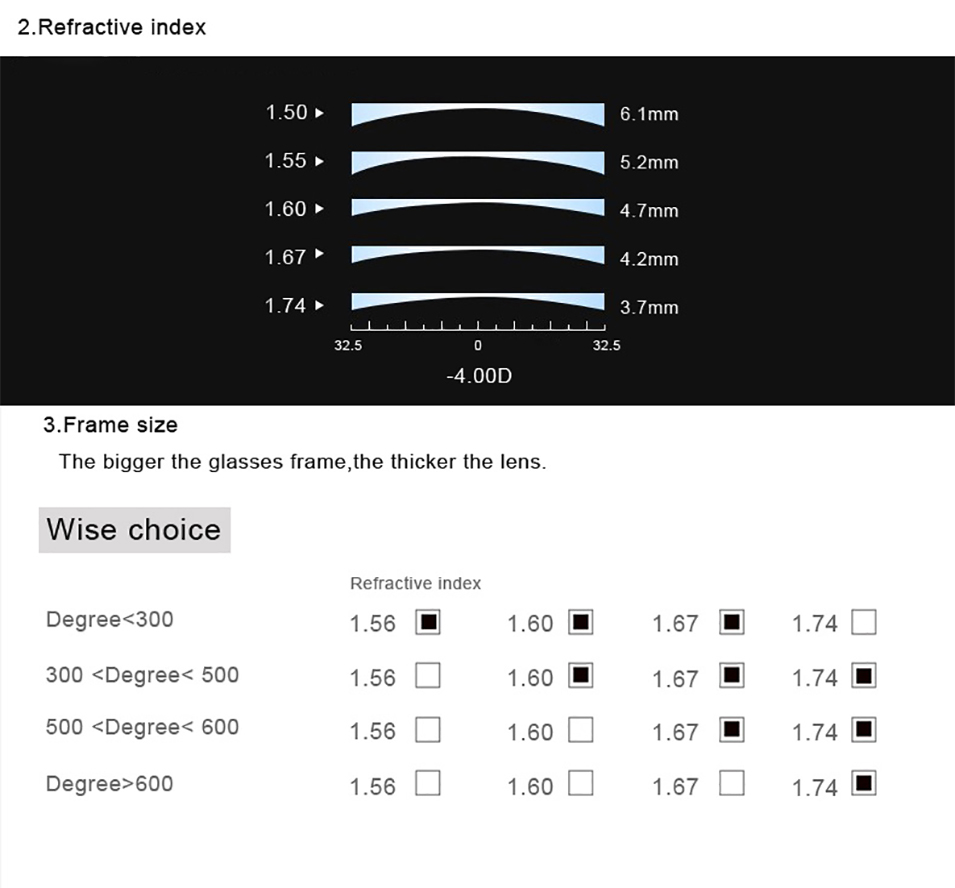Toggle 1.60 checkbox in Degree<300 row
955x888 pixels.
[580, 623]
